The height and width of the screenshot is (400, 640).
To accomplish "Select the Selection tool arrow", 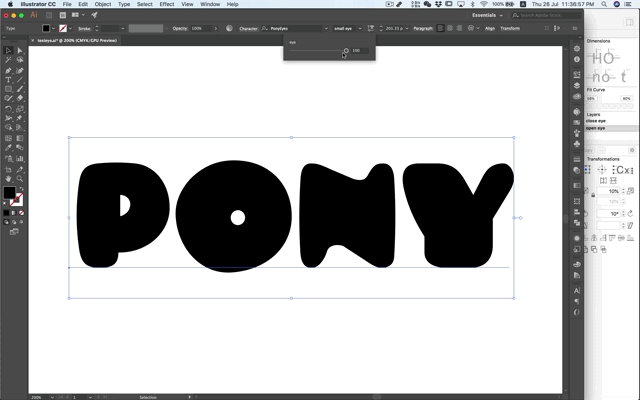I will pos(8,51).
